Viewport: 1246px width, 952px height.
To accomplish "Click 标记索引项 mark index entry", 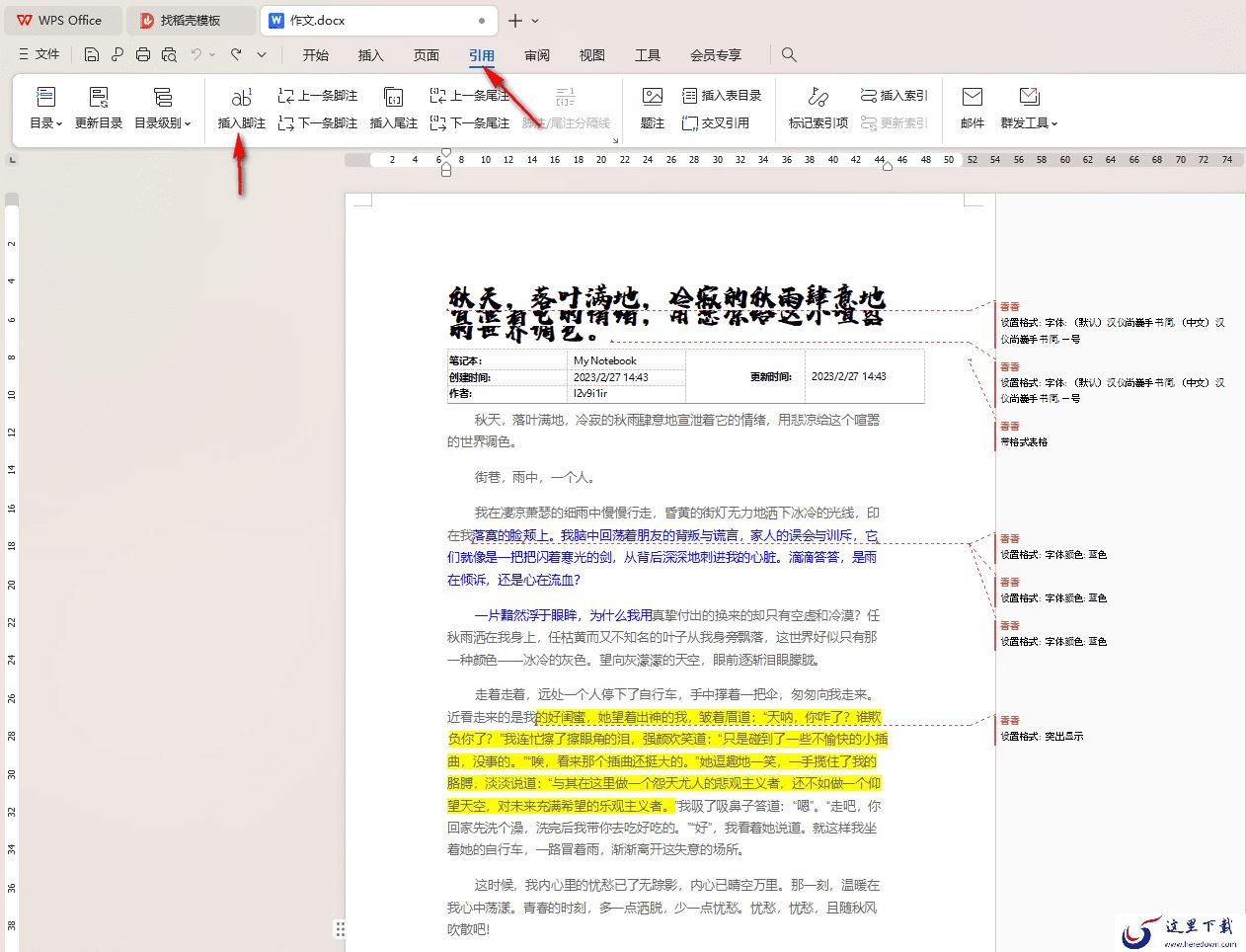I will [818, 109].
